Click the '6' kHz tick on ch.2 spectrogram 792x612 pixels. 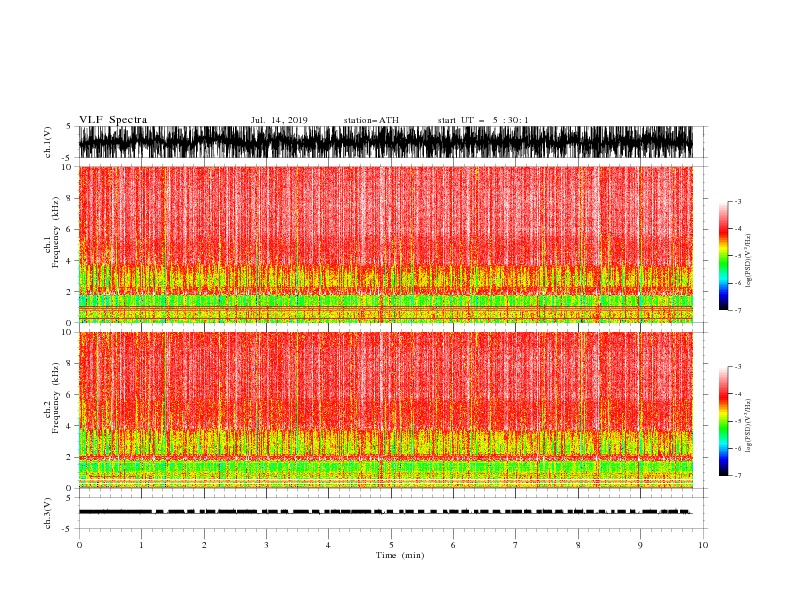pos(69,395)
